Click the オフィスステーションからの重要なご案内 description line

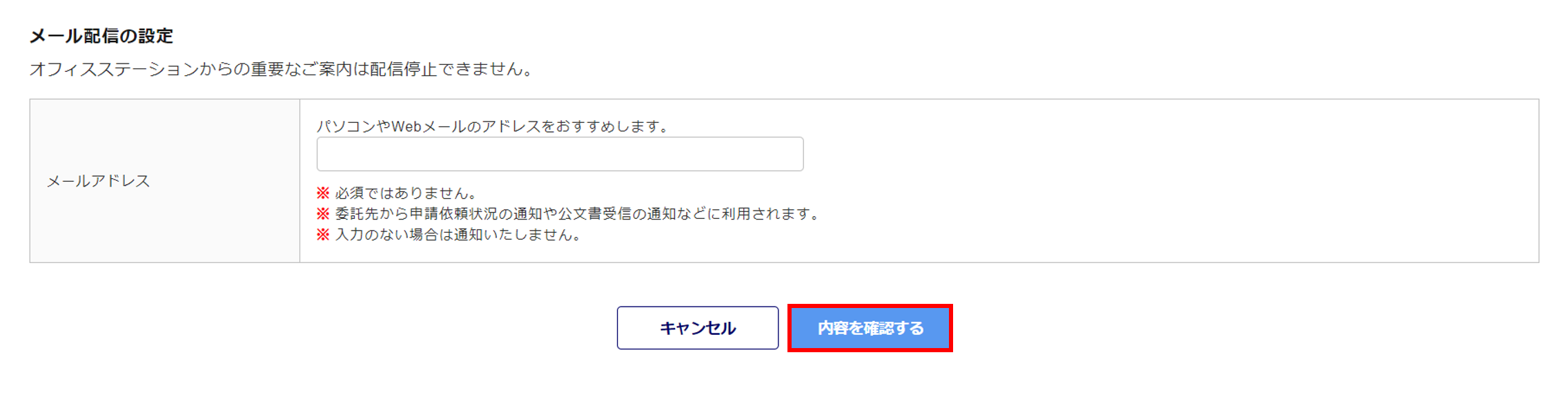282,69
